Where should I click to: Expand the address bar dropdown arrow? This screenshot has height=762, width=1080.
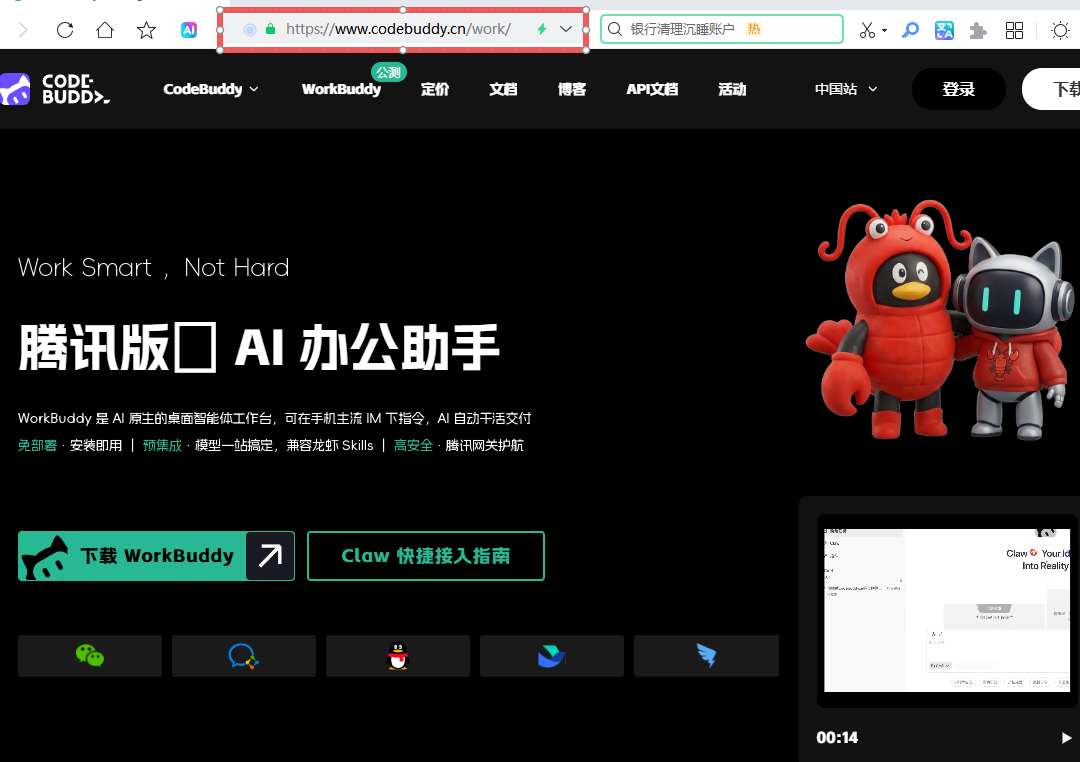(x=566, y=29)
